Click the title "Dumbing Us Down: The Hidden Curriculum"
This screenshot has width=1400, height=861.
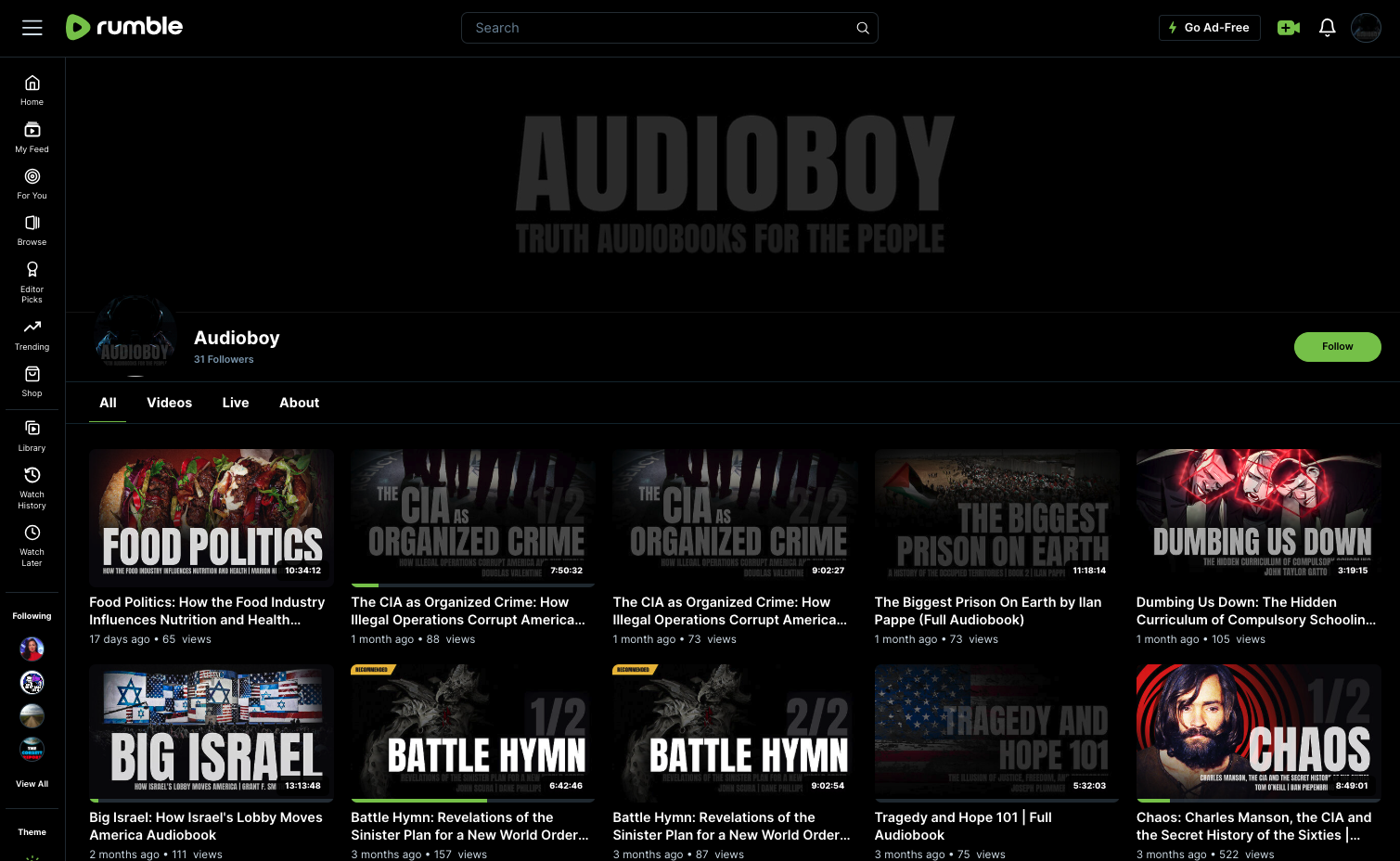pyautogui.click(x=1256, y=610)
